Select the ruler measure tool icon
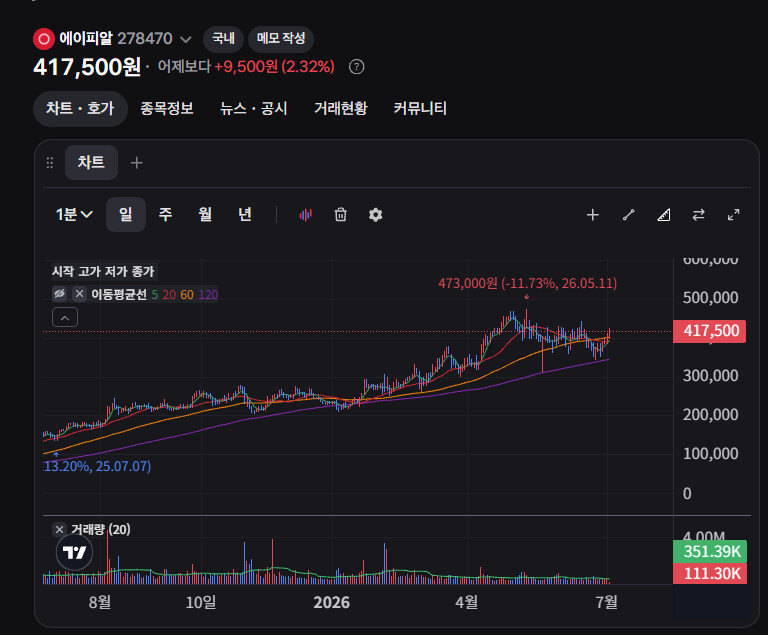Screen dimensions: 768x635 [664, 215]
